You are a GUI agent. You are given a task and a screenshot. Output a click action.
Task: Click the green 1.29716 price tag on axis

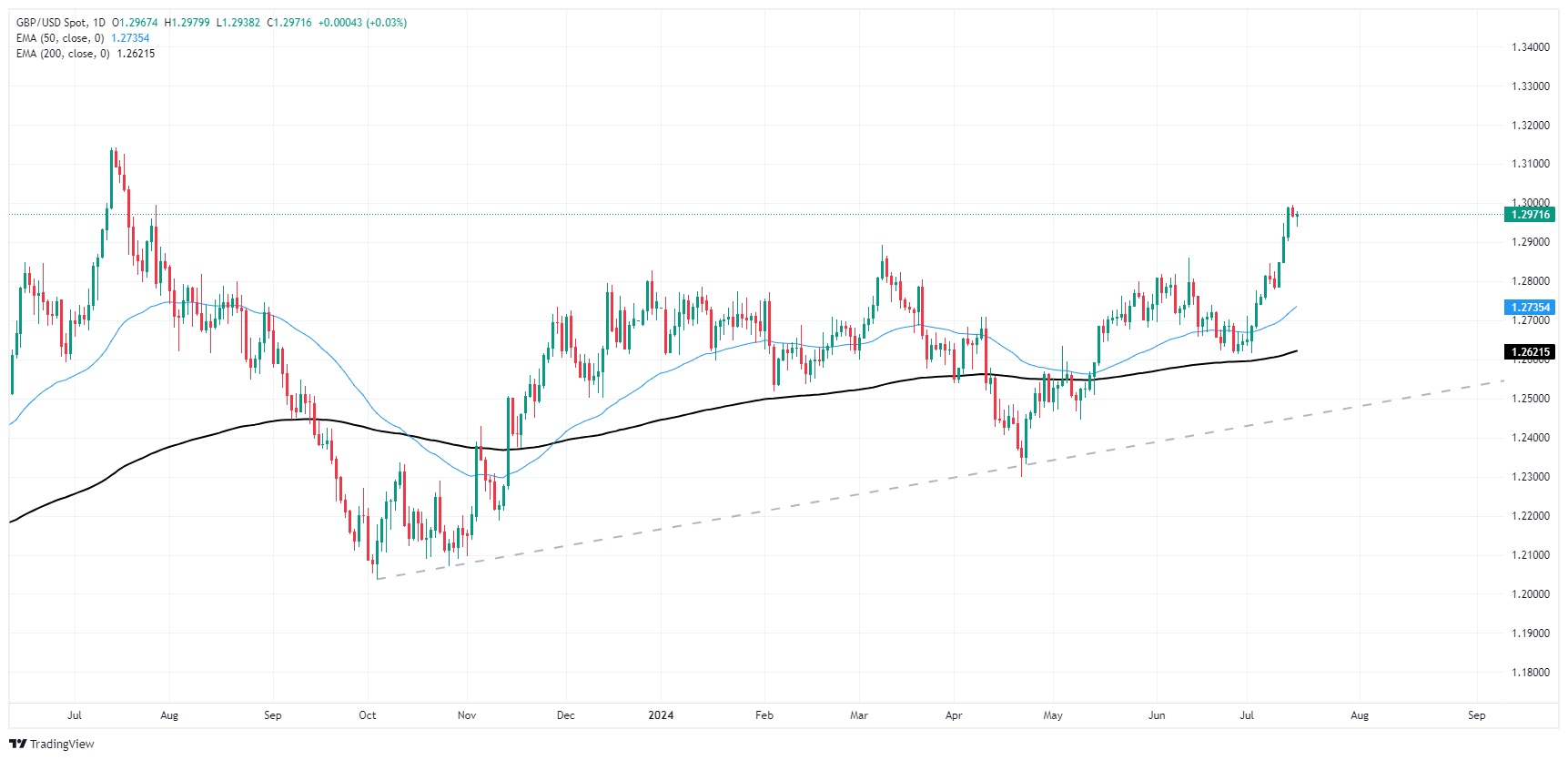(1530, 215)
